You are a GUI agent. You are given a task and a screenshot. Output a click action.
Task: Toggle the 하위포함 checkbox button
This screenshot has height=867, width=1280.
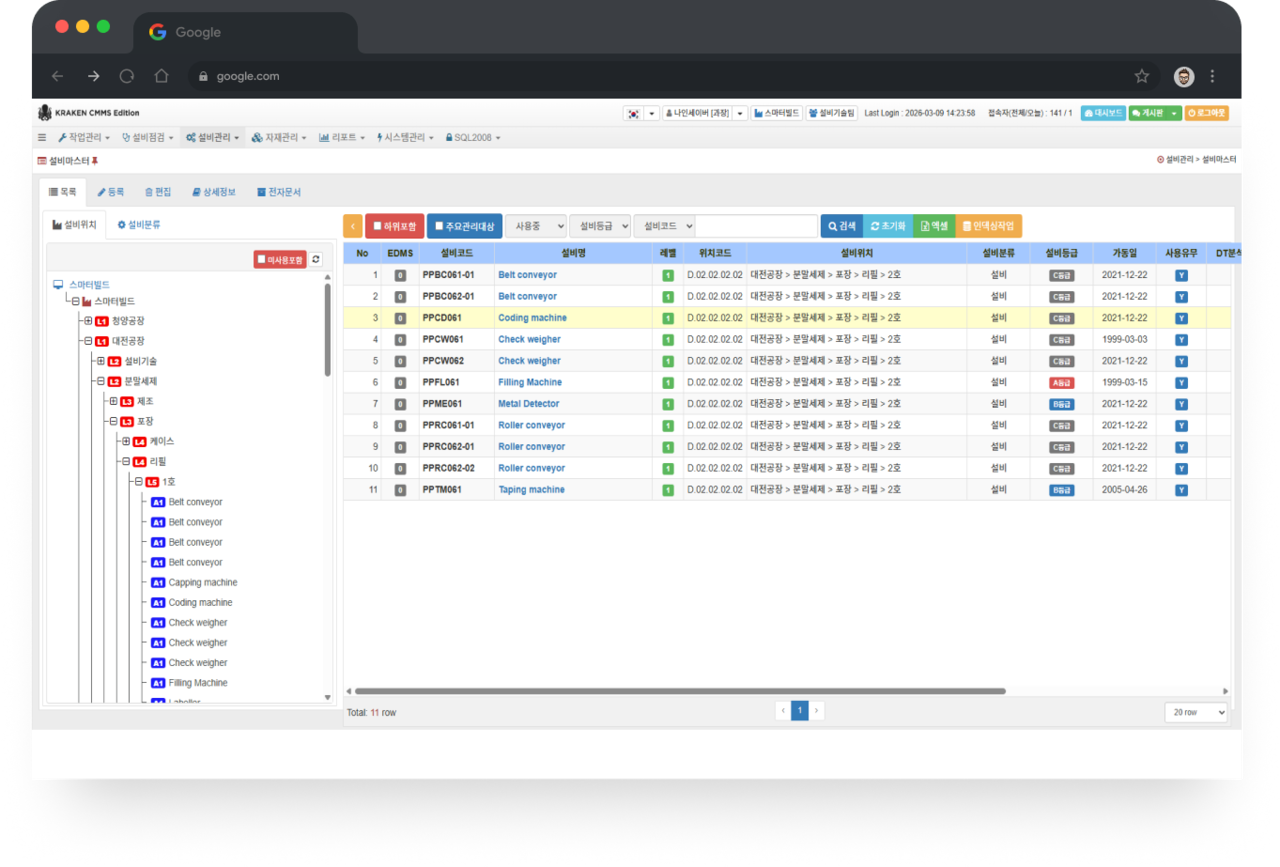(395, 226)
